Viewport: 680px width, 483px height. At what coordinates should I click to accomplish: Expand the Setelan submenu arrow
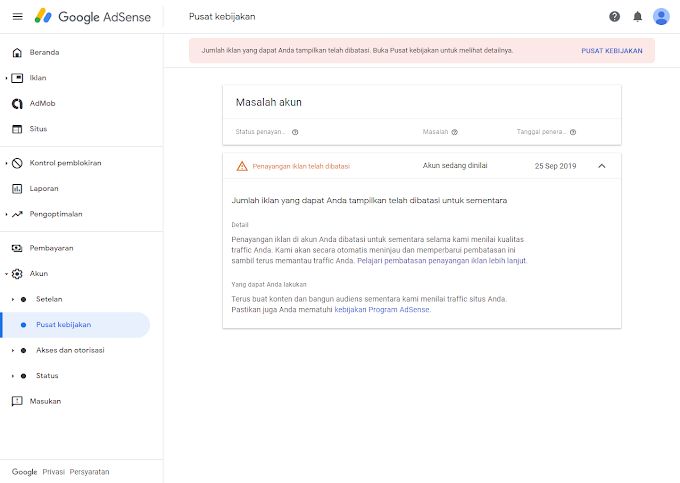click(13, 299)
